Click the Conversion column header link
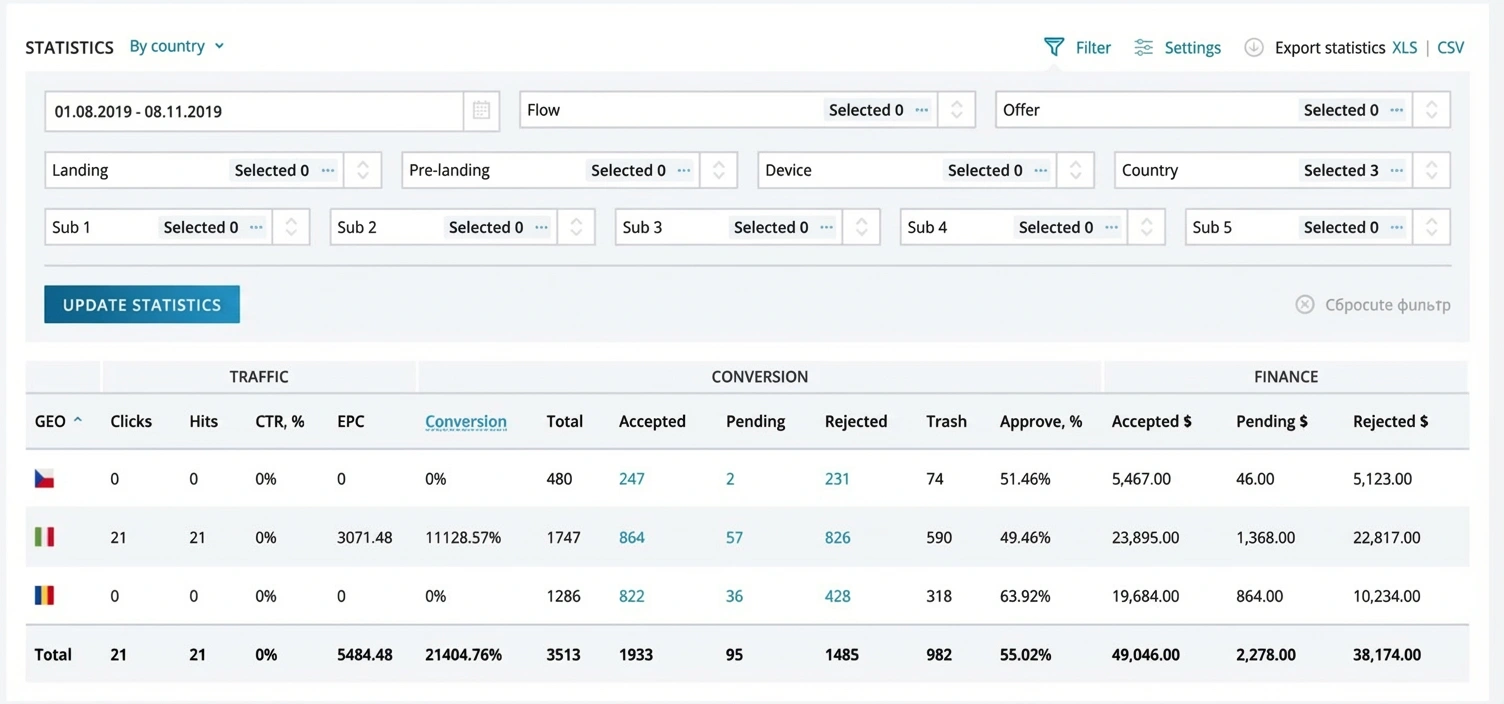Screen dimensions: 1504x704 point(465,421)
